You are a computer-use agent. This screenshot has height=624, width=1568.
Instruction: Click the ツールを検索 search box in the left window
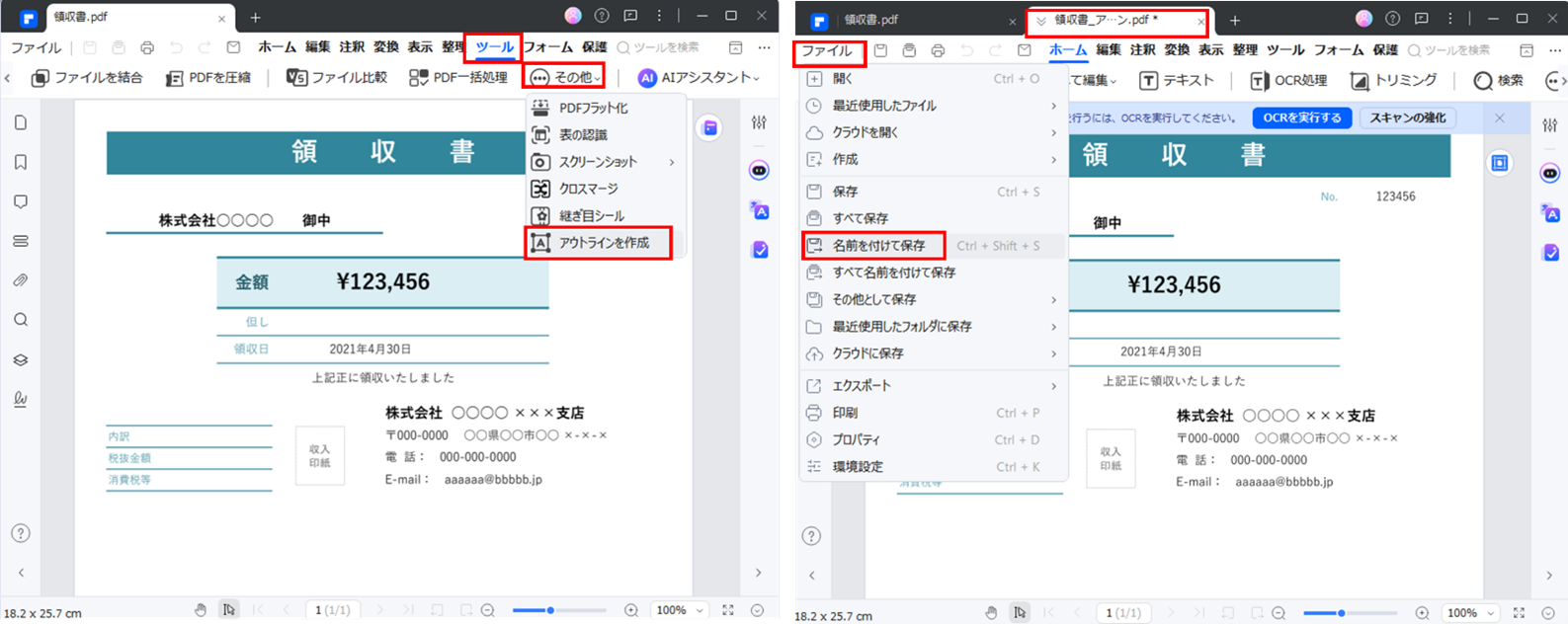(x=658, y=46)
